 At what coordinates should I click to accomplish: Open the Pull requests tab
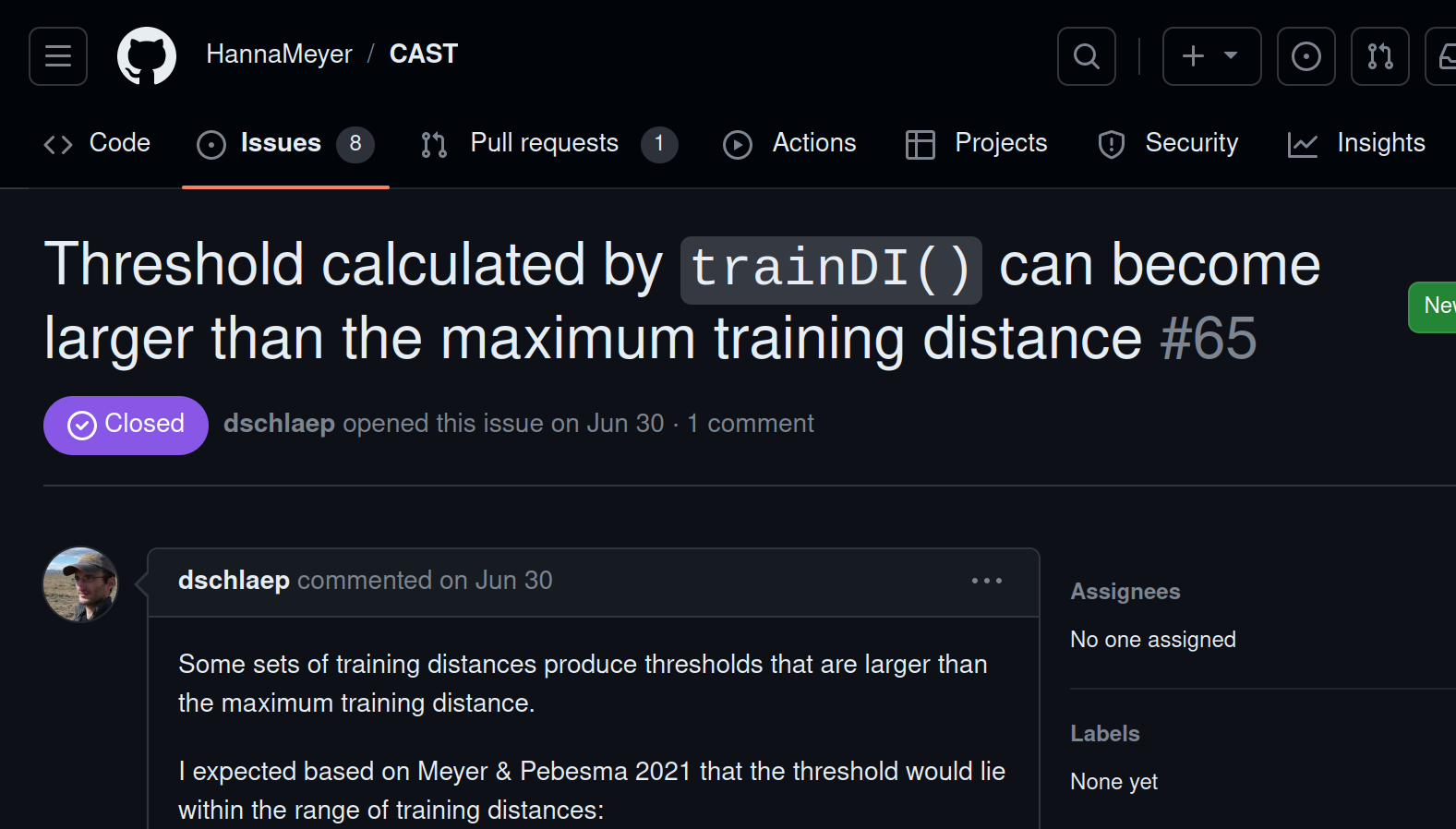[548, 143]
